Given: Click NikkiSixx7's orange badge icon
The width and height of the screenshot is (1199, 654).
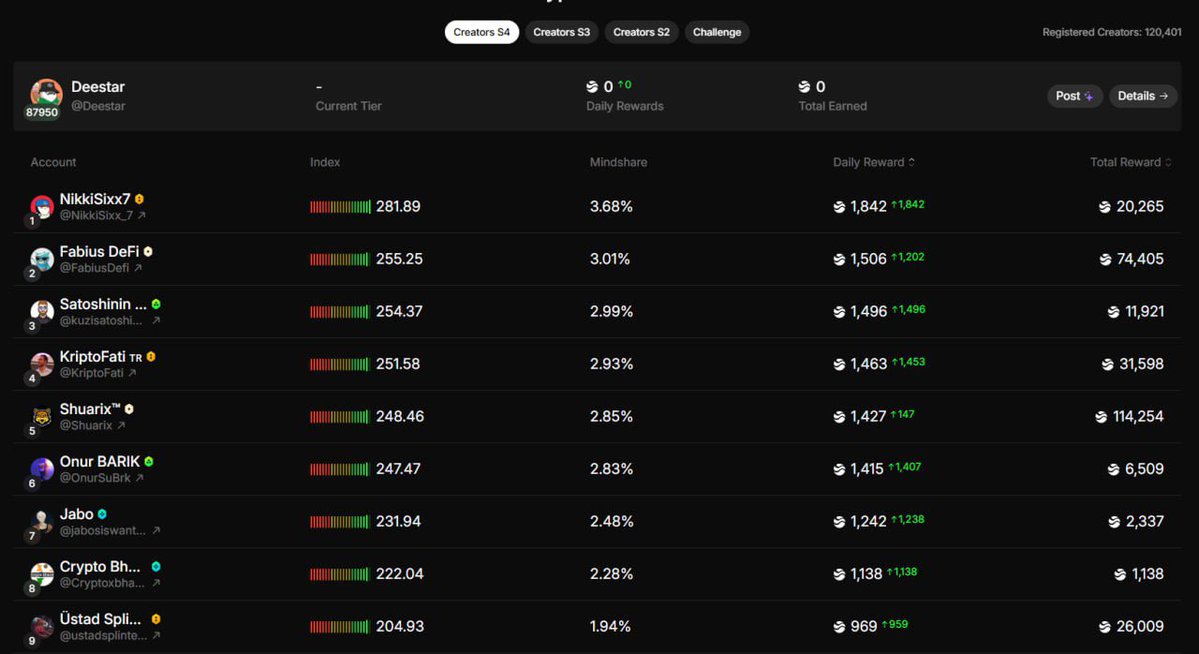Looking at the screenshot, I should 139,199.
